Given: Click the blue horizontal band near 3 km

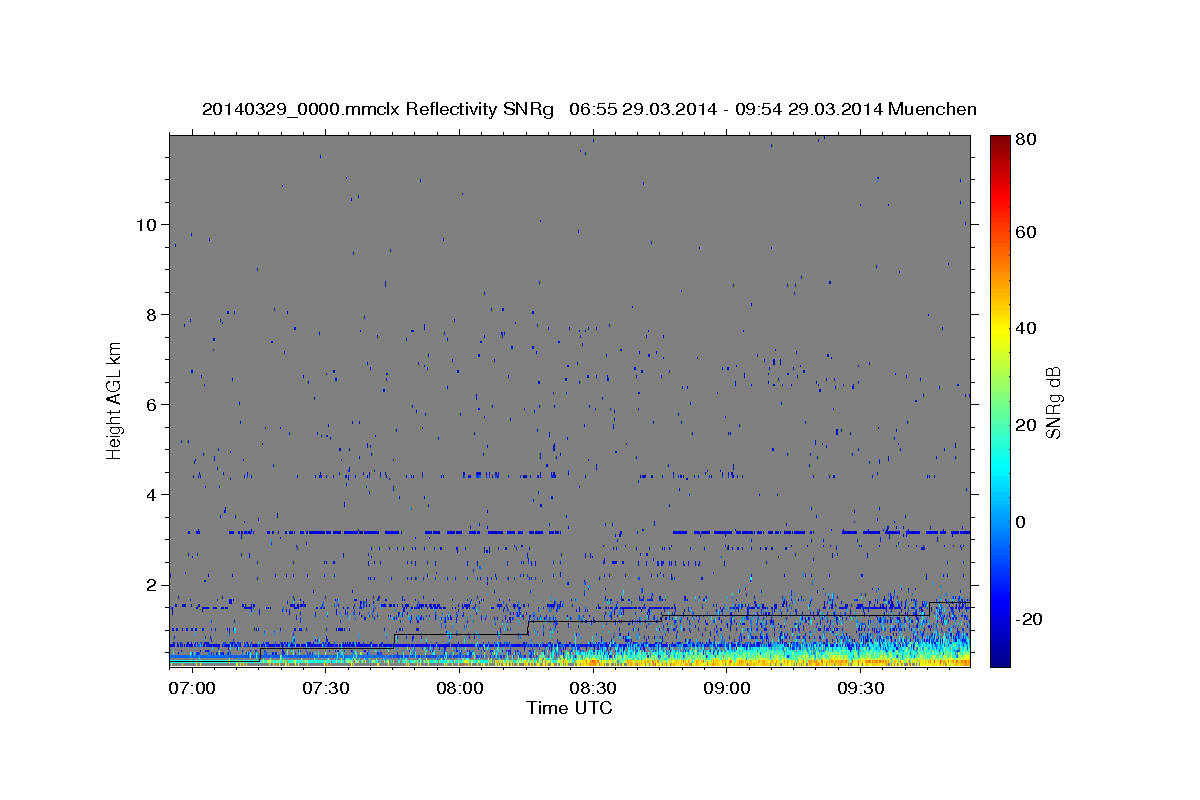Looking at the screenshot, I should click(x=570, y=532).
